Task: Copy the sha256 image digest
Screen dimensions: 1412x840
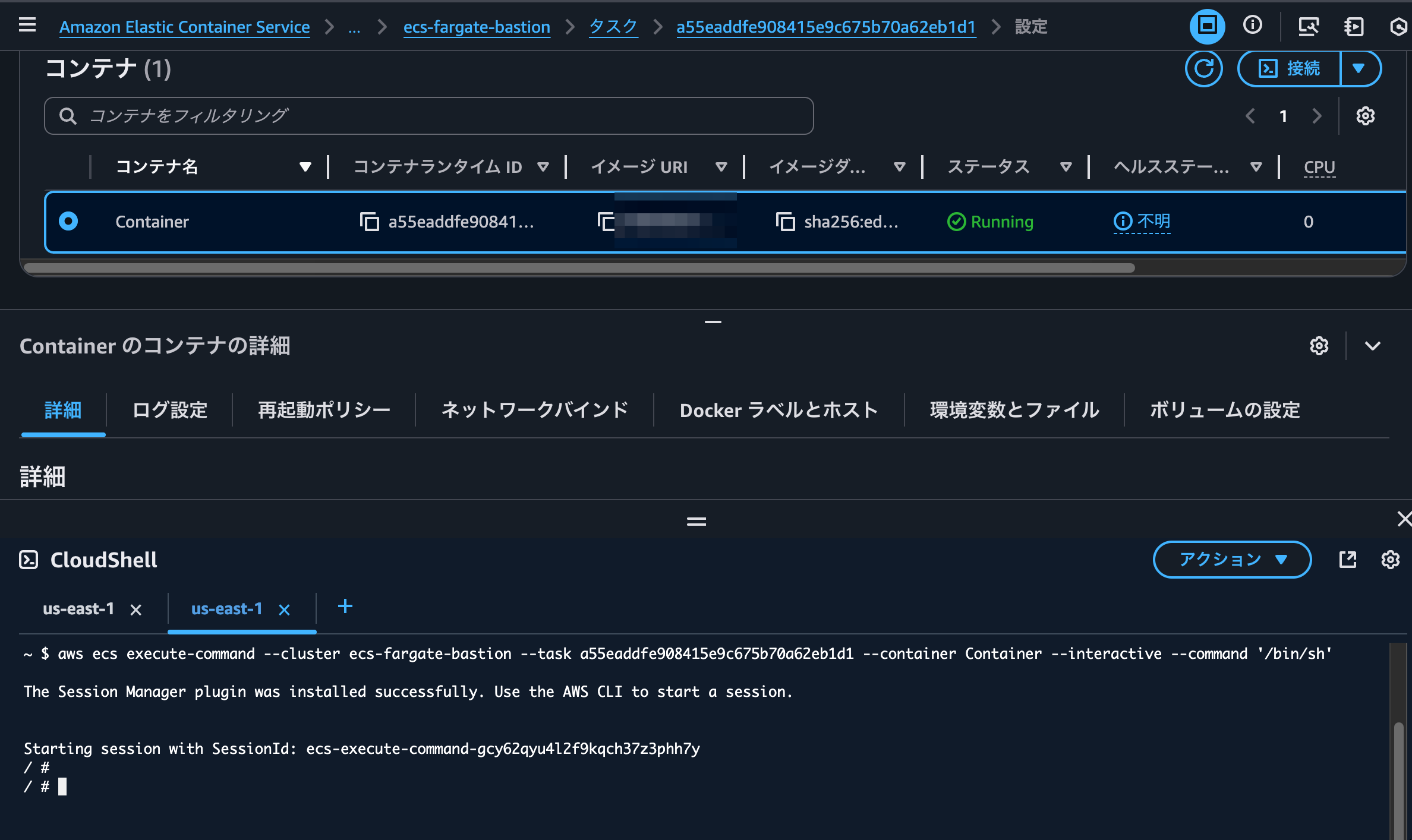Action: point(785,222)
